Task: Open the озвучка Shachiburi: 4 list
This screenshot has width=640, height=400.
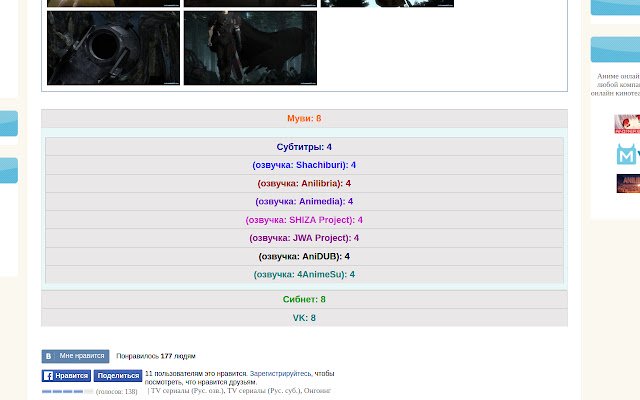Action: tap(304, 165)
